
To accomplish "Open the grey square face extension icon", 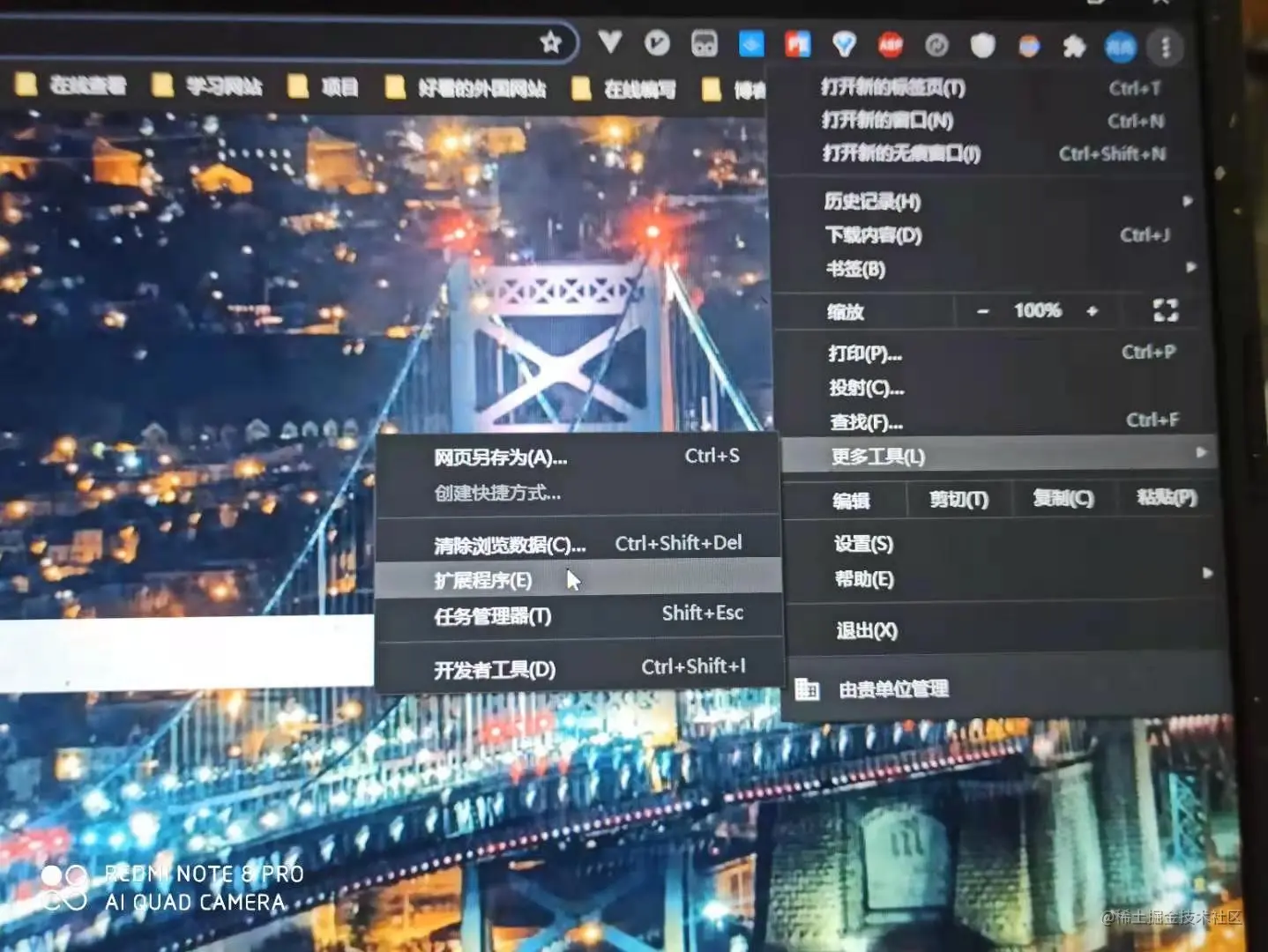I will [x=704, y=43].
